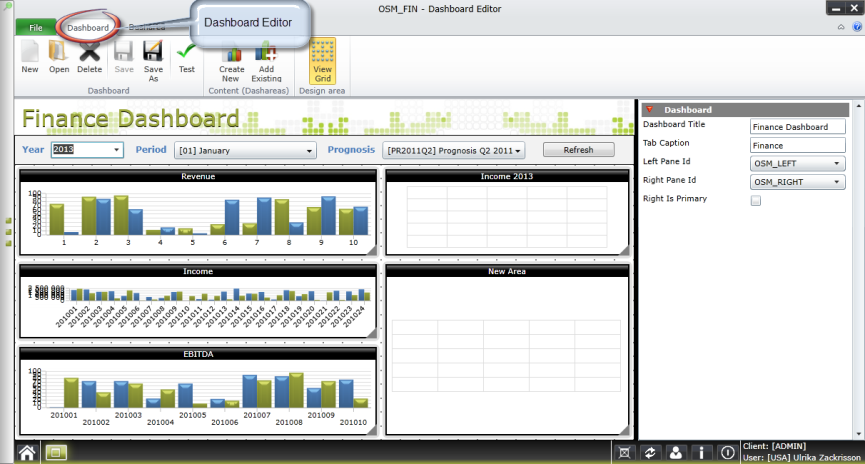The image size is (865, 464).
Task: Go to Home in the bottom bar
Action: [x=26, y=453]
